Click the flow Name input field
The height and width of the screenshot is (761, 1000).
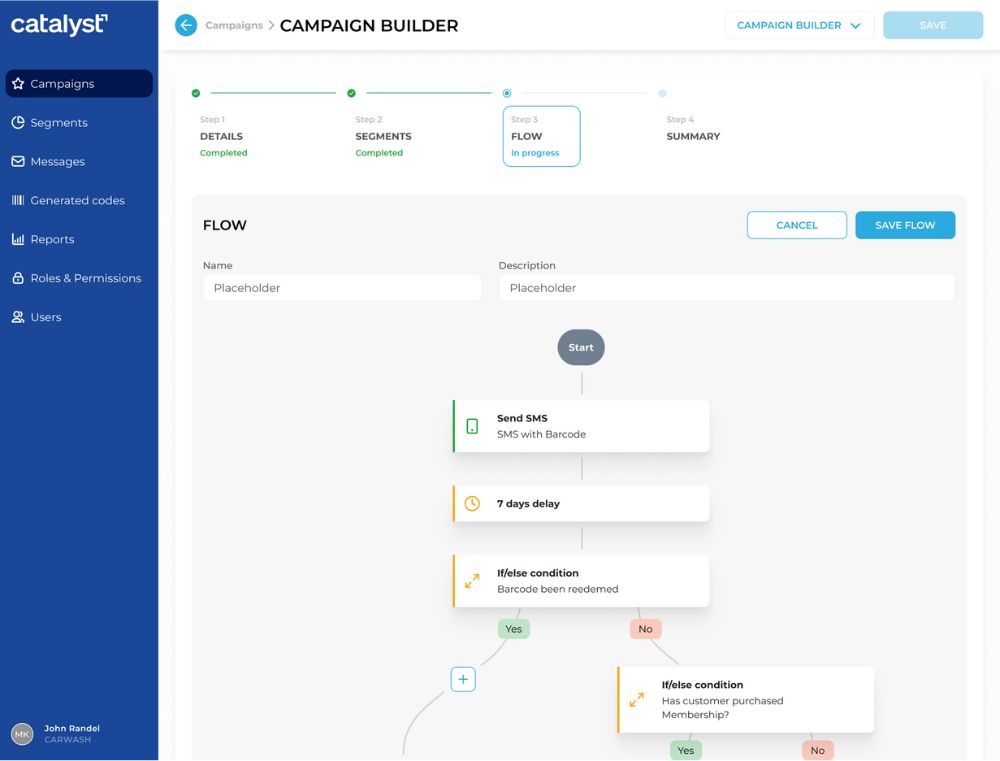pos(342,288)
